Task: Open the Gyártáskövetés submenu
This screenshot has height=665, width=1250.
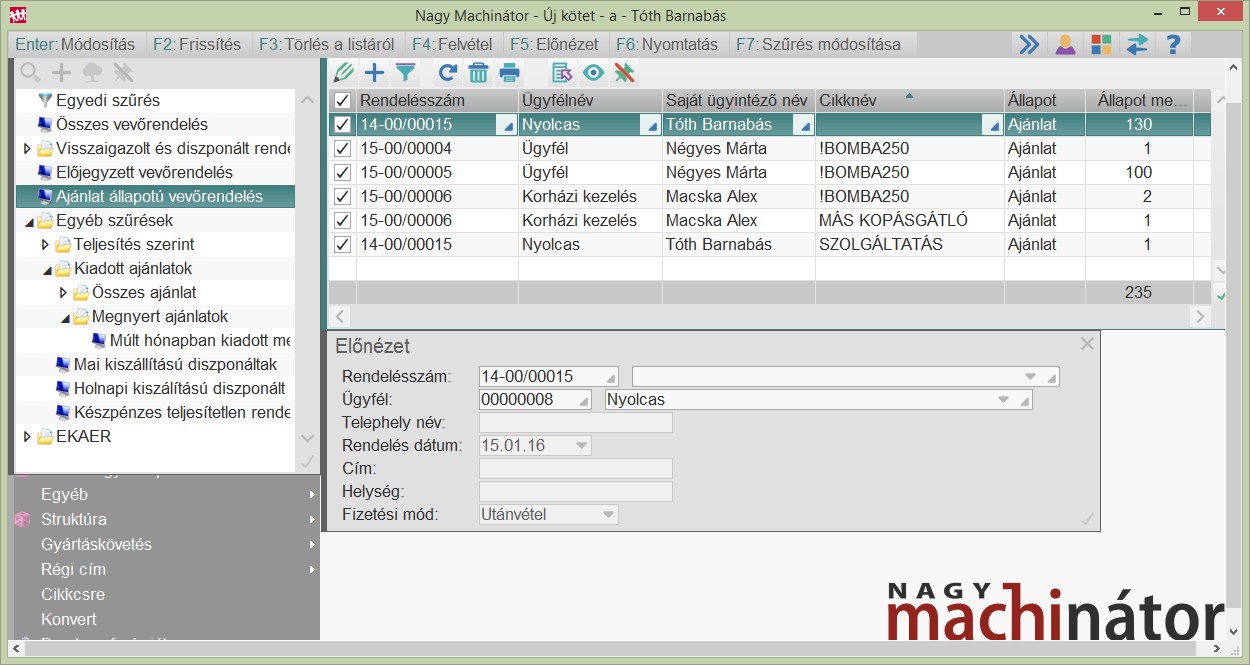Action: pyautogui.click(x=96, y=545)
